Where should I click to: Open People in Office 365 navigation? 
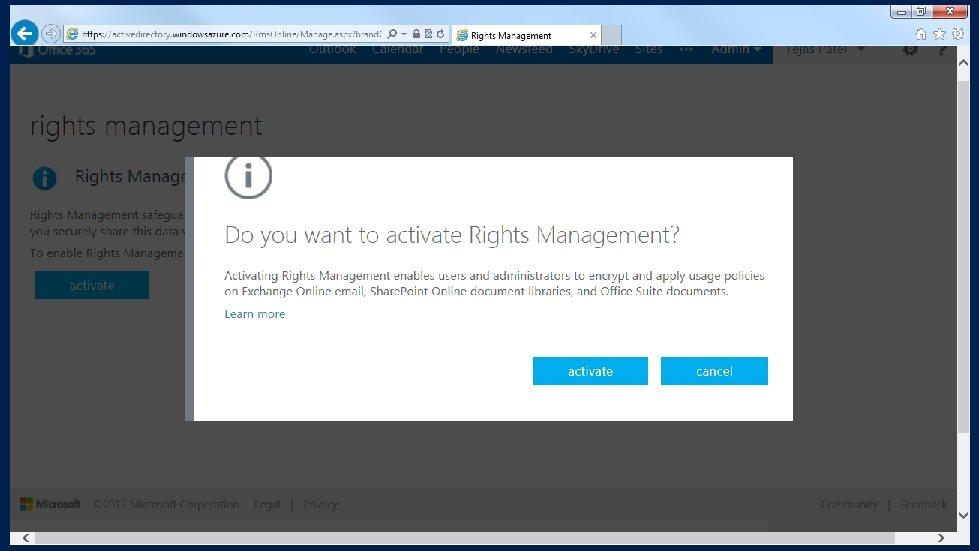click(459, 50)
